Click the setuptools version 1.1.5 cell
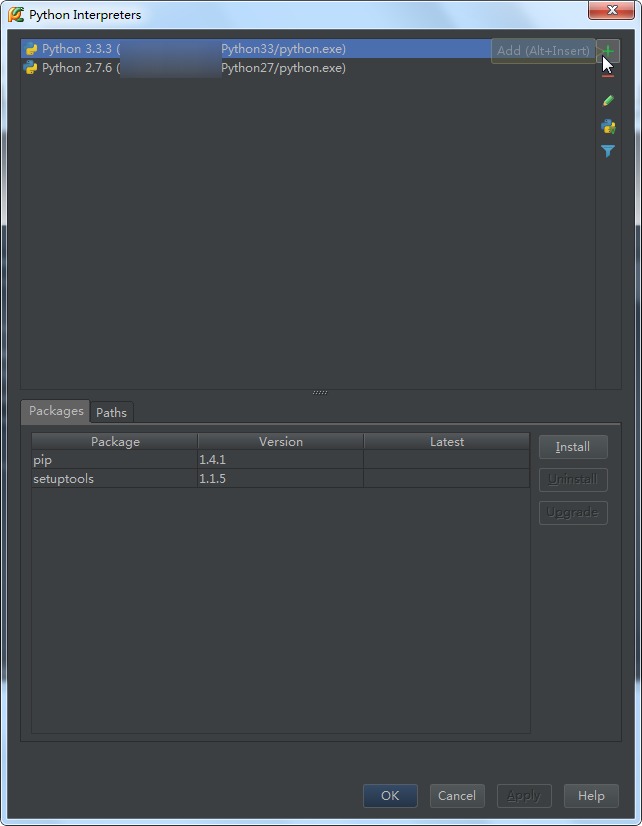 coord(281,478)
